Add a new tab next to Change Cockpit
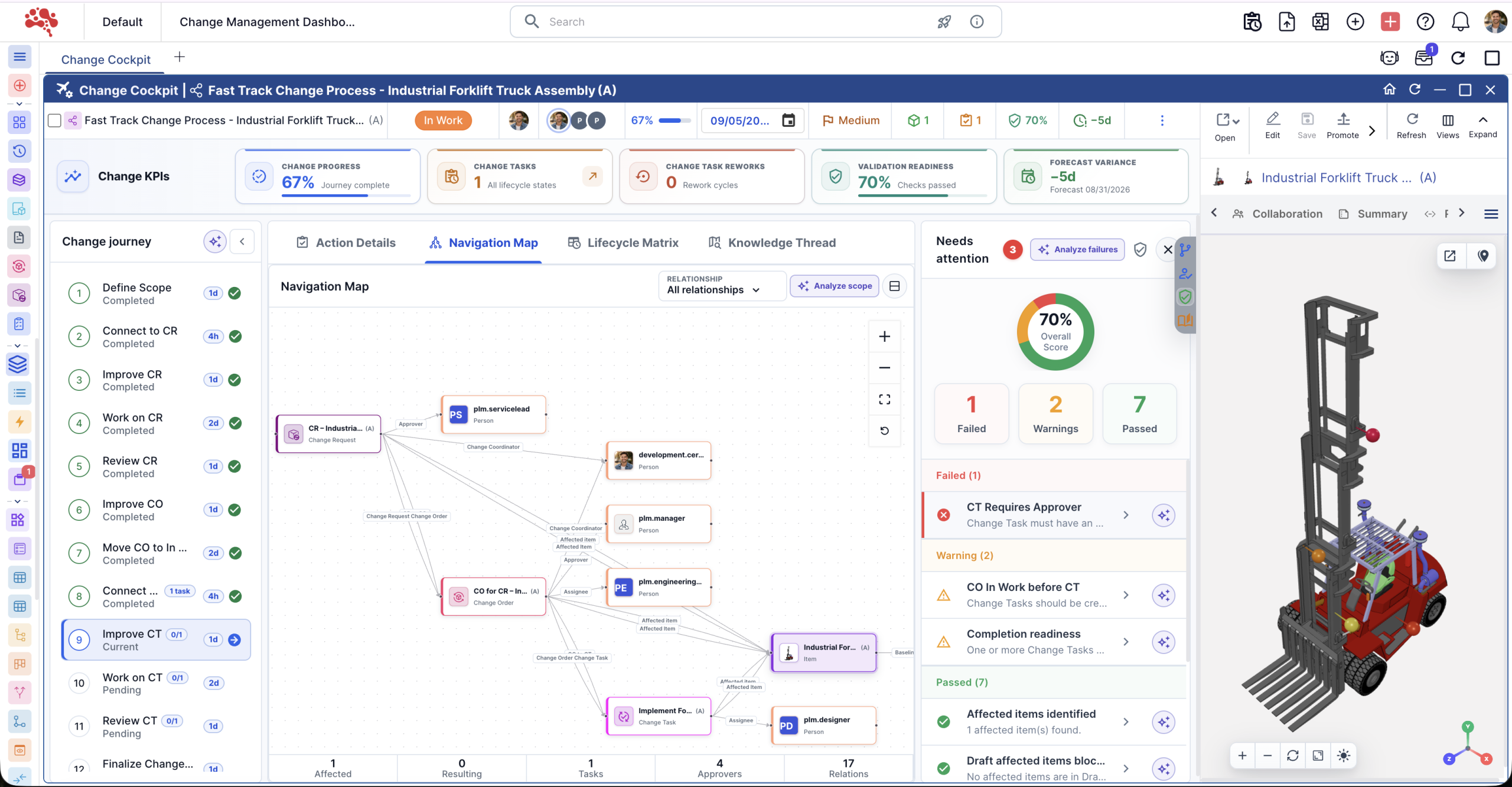The width and height of the screenshot is (1512, 787). [180, 57]
